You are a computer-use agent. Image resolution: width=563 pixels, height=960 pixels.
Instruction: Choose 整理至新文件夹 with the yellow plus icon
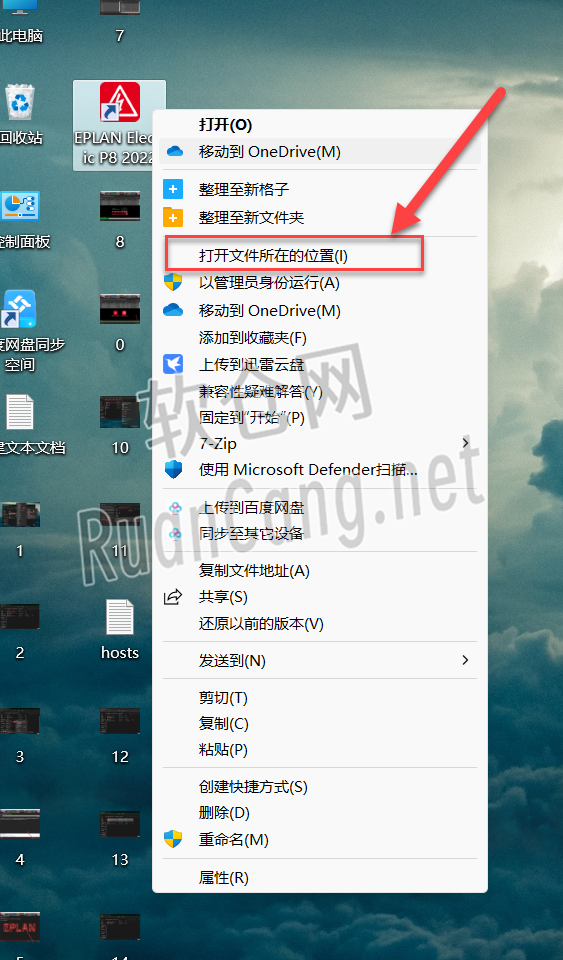click(x=319, y=217)
